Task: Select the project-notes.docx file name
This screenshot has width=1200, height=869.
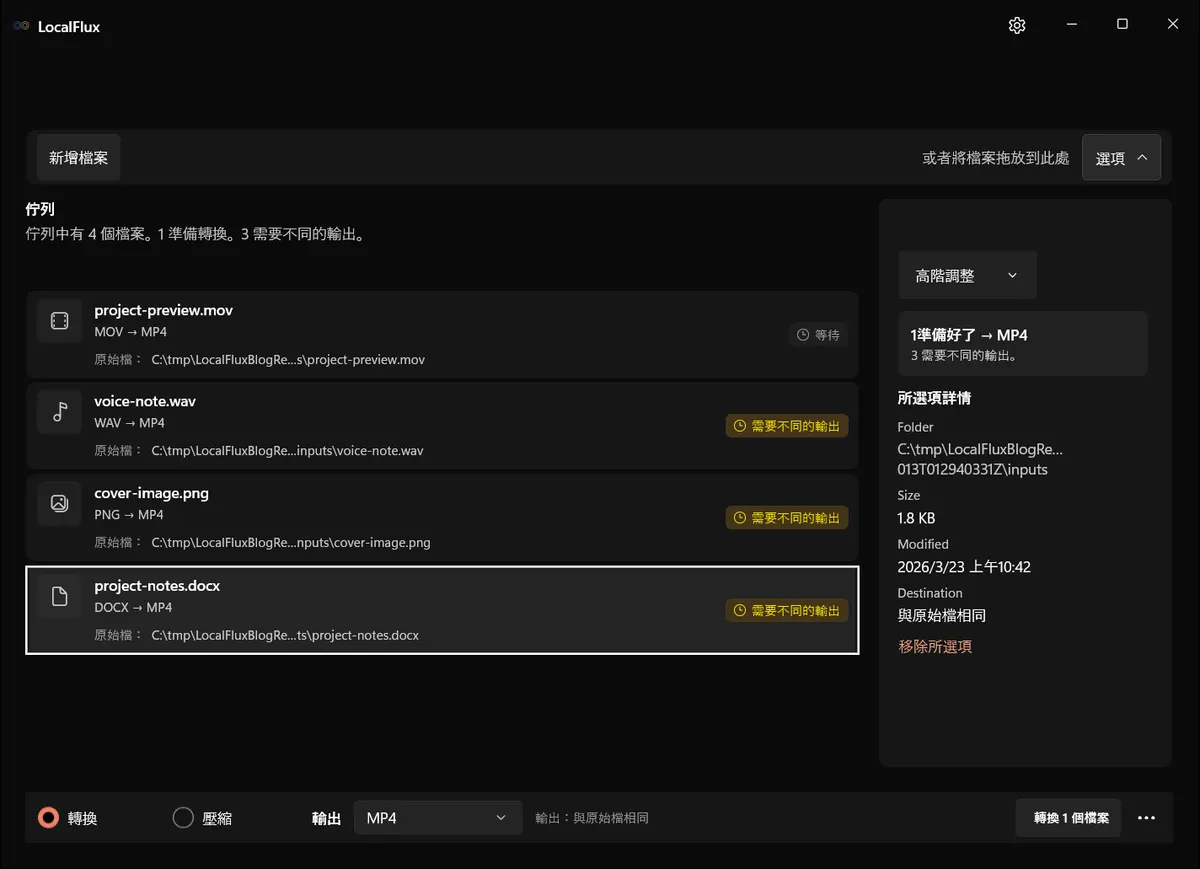Action: [157, 586]
